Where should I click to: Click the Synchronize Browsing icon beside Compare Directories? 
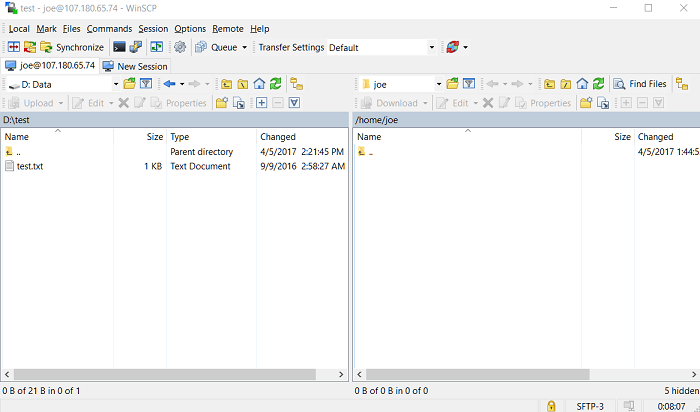coord(30,47)
